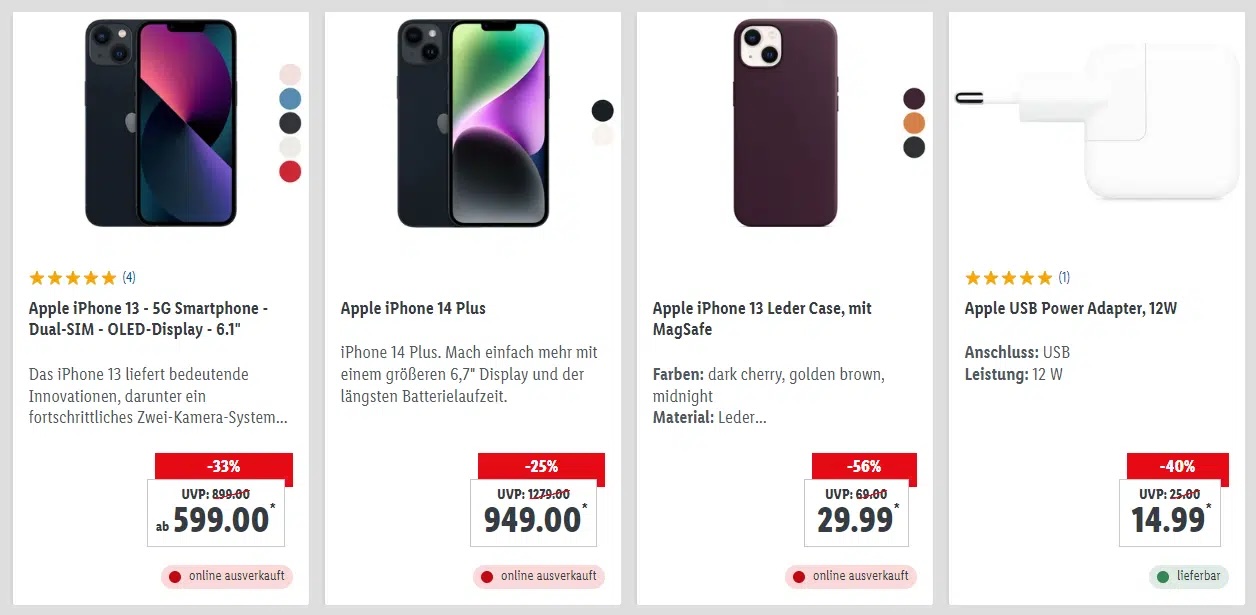Click the USB Power Adapter star rating
Image resolution: width=1256 pixels, height=615 pixels.
pyautogui.click(x=1009, y=278)
